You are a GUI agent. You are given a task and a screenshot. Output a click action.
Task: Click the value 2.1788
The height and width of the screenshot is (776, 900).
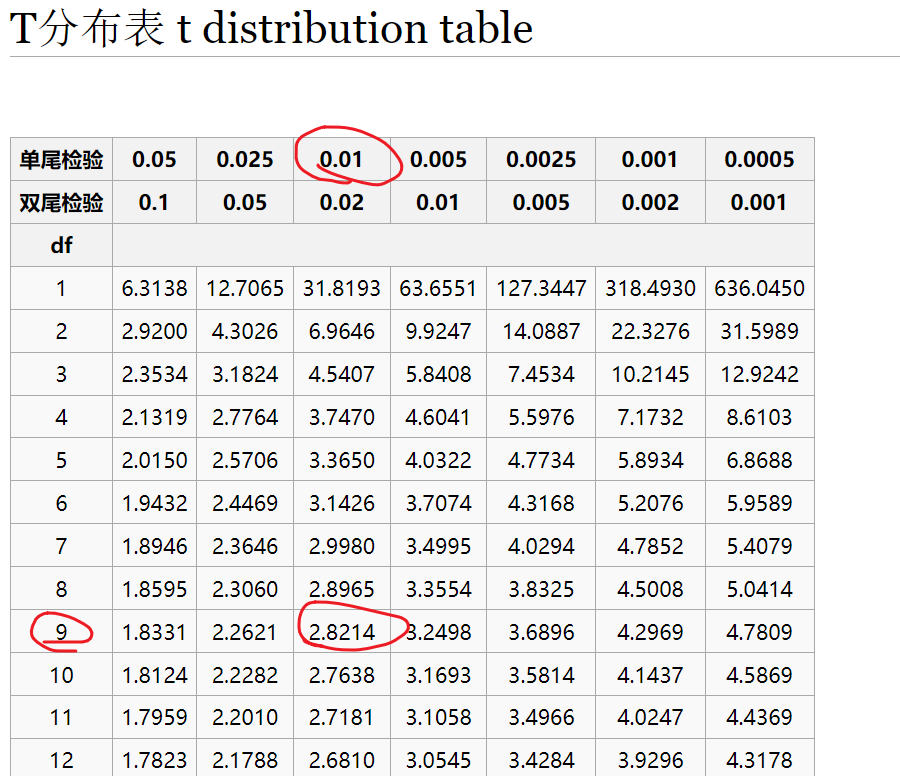245,761
